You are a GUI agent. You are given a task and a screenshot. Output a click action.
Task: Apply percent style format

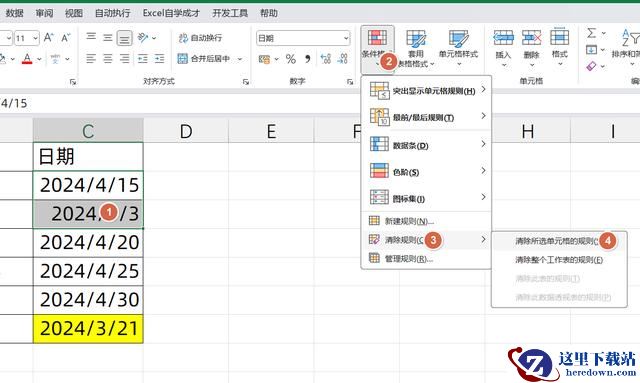coord(291,59)
